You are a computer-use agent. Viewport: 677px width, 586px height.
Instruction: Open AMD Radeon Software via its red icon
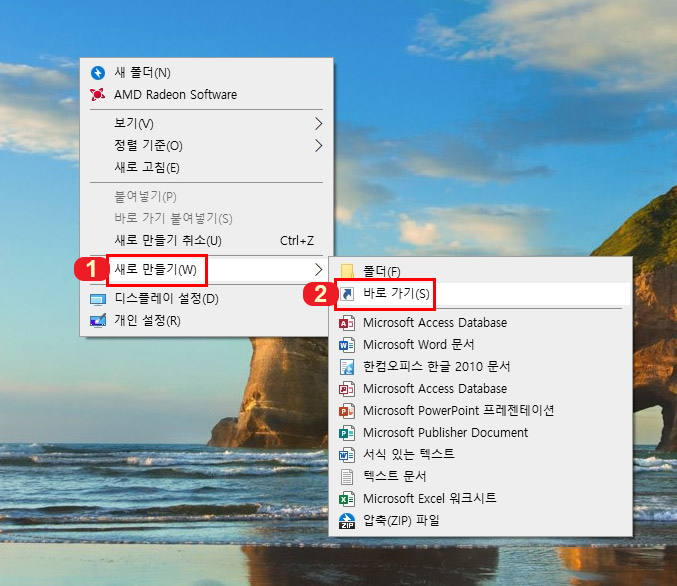[x=98, y=94]
